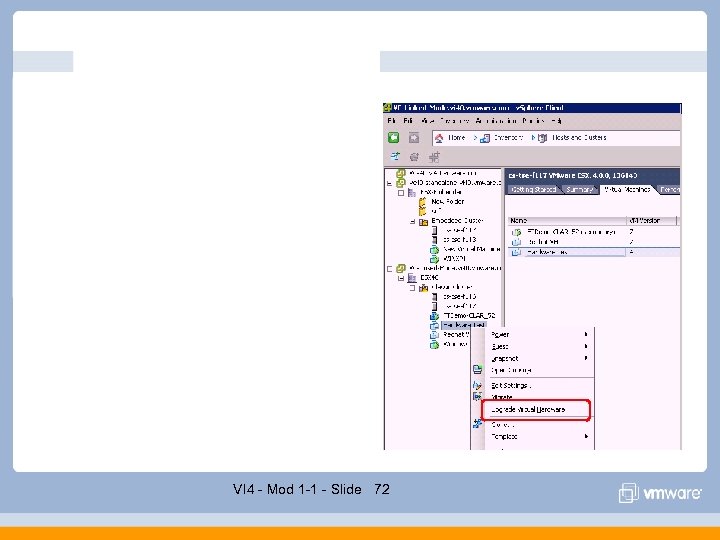Screen dimensions: 720x540
Task: Select FTDemo-CLAR_52 in inventory tree
Action: click(x=469, y=316)
